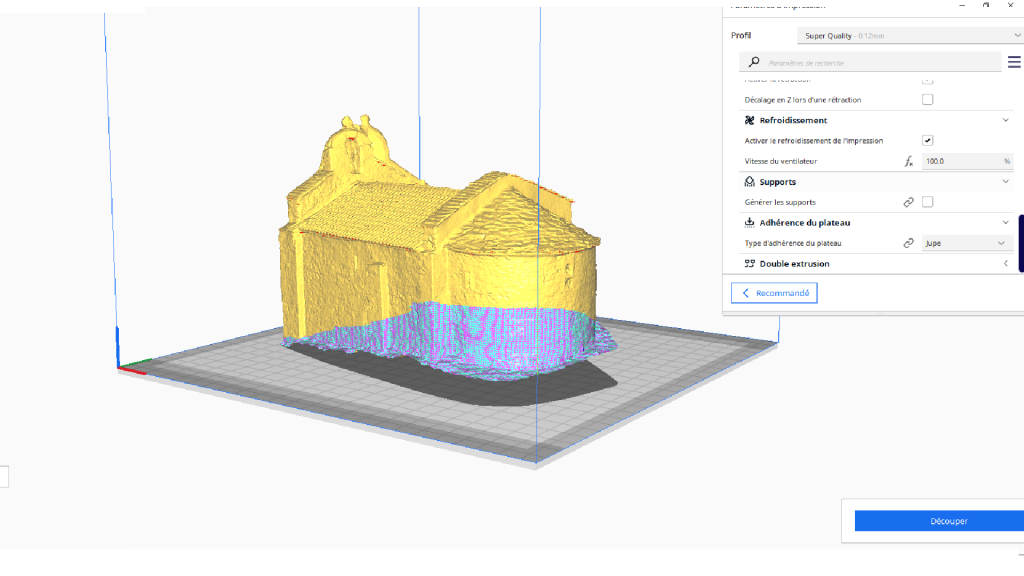Screen dimensions: 1024x576
Task: Collapse the Refroidissement section
Action: pos(1005,120)
